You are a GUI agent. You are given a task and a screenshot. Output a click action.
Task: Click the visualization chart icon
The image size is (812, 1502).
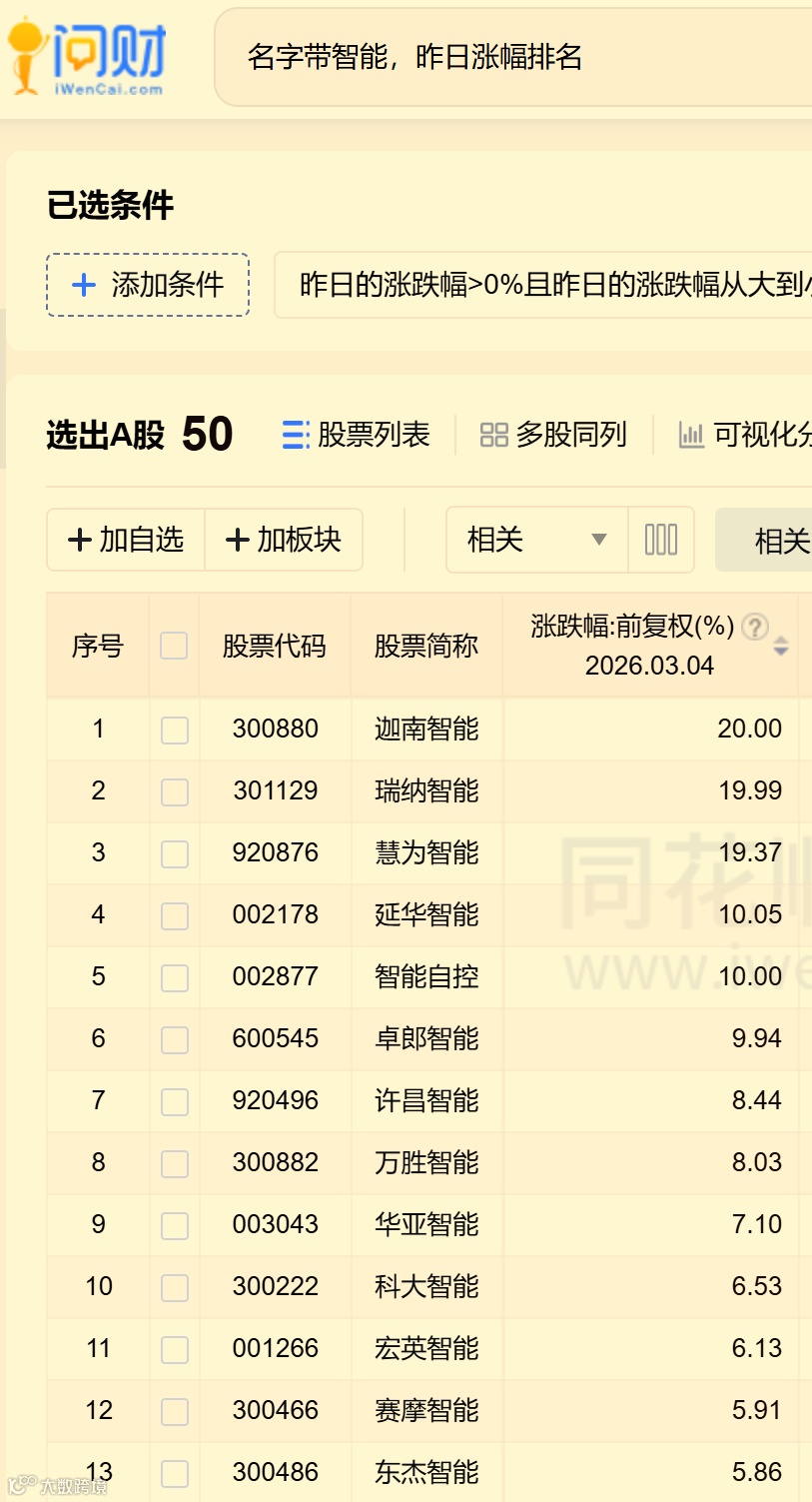click(691, 435)
